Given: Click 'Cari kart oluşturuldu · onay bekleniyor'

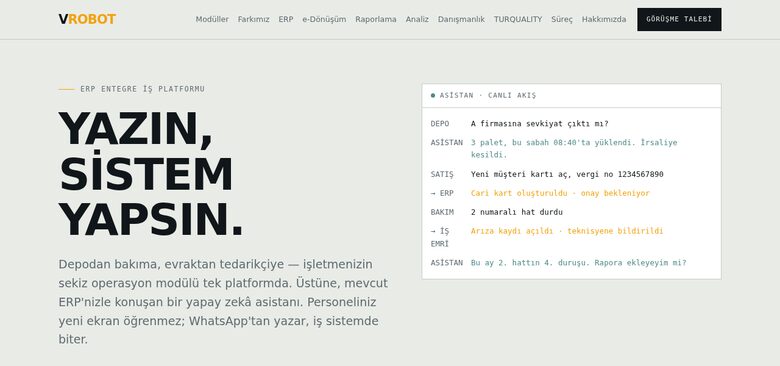Looking at the screenshot, I should pyautogui.click(x=560, y=193).
